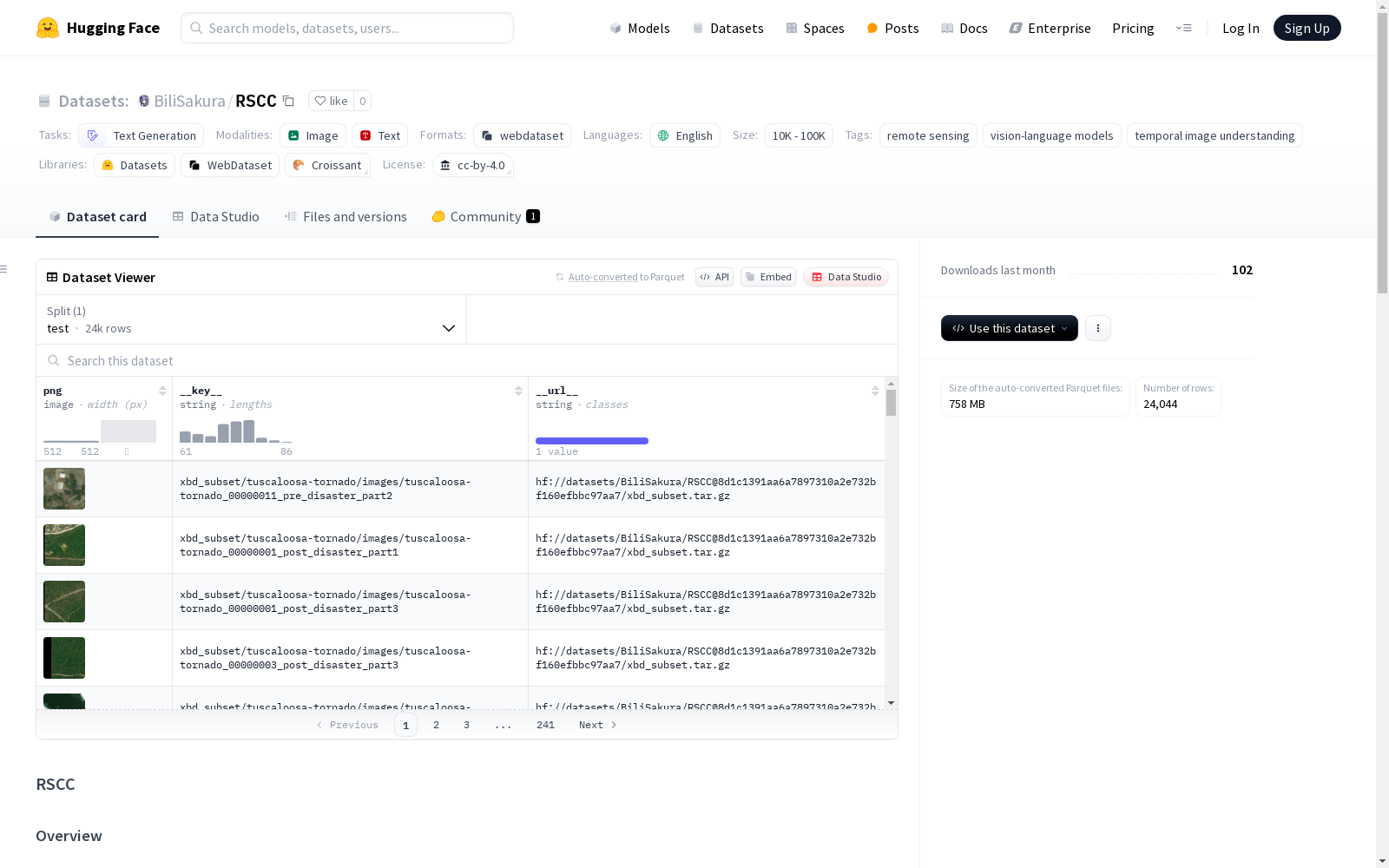The image size is (1389, 868).
Task: Click the vision-language models tag
Action: 1052,135
